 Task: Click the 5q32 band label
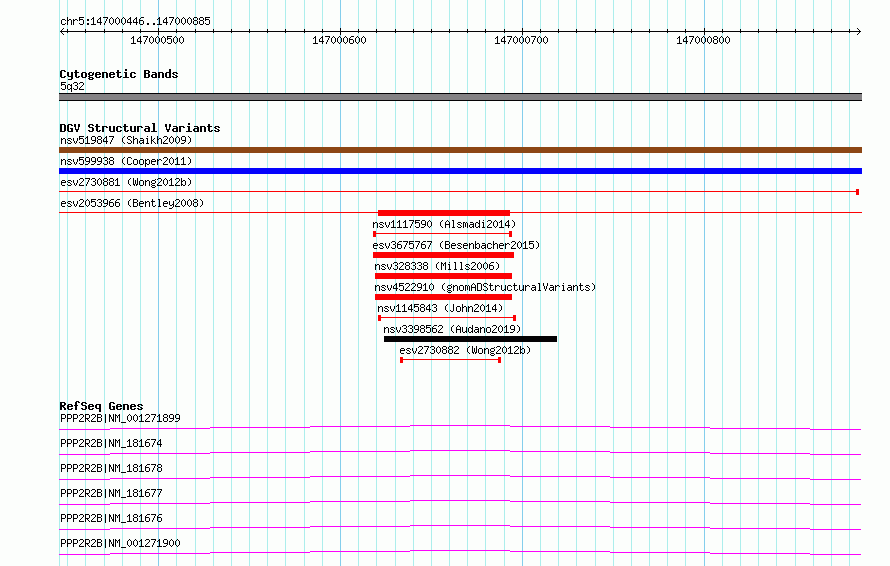72,86
